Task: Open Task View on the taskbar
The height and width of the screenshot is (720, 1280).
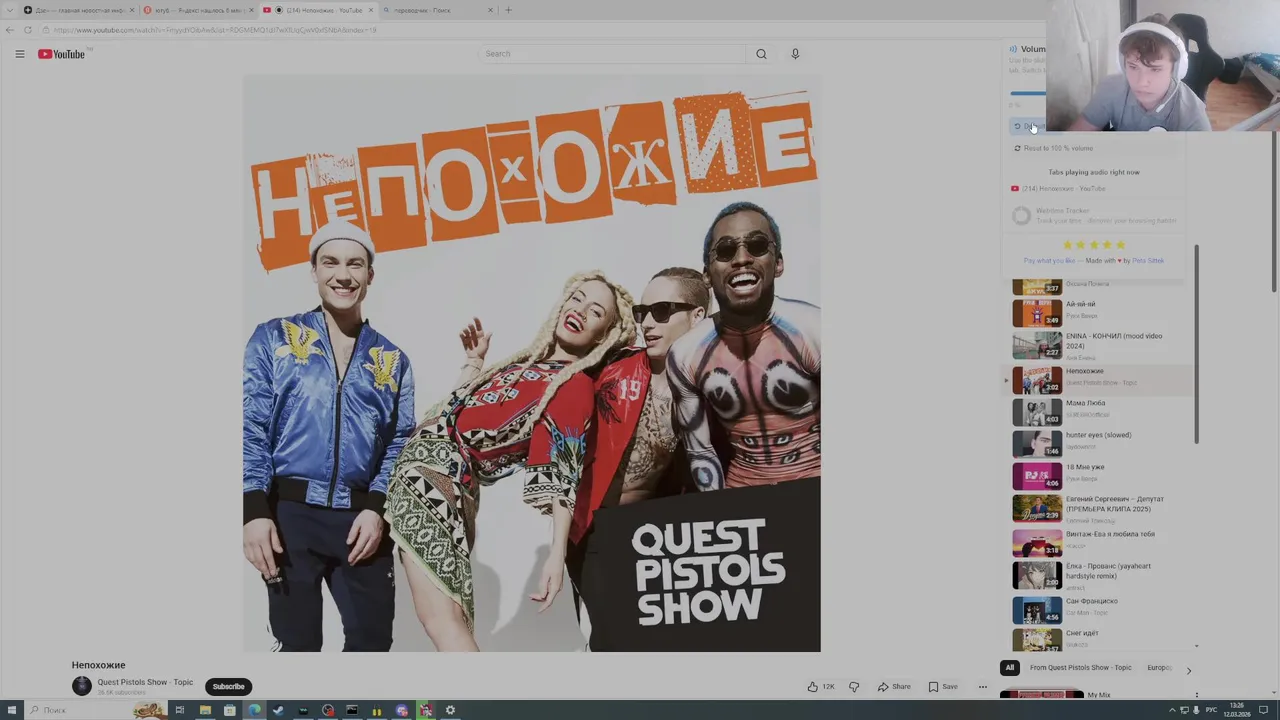Action: tap(180, 710)
